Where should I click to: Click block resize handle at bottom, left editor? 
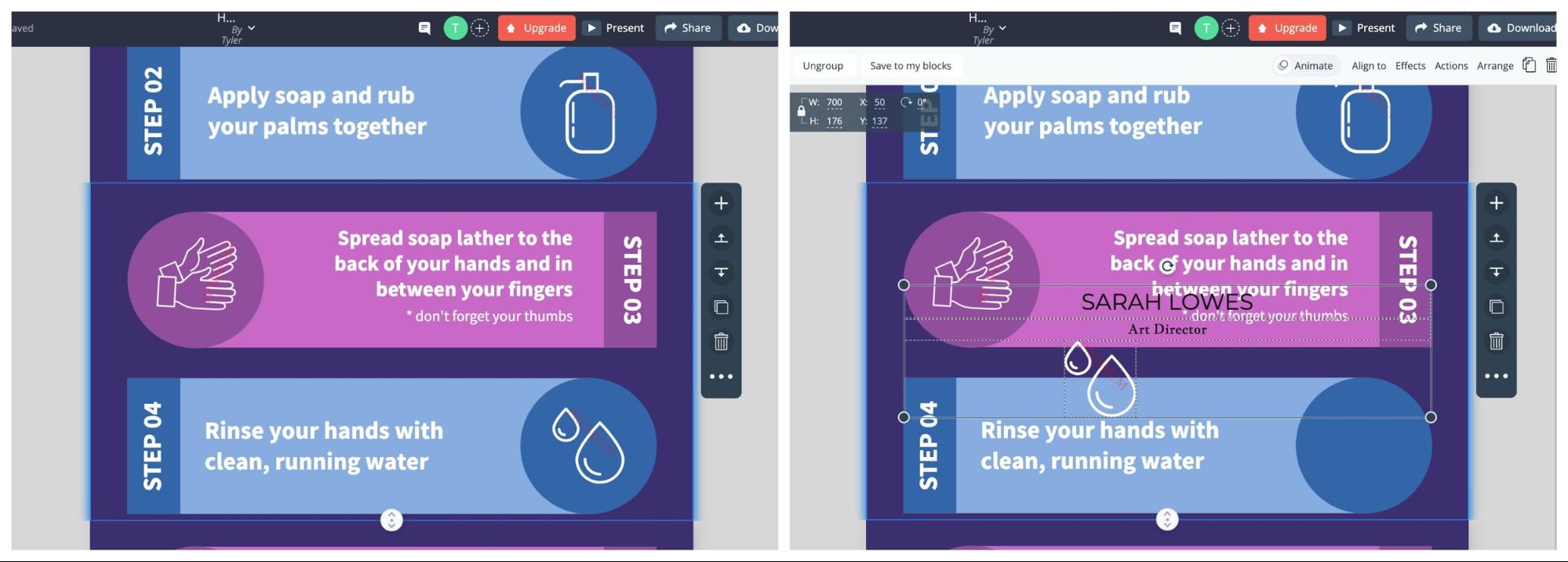coord(391,520)
